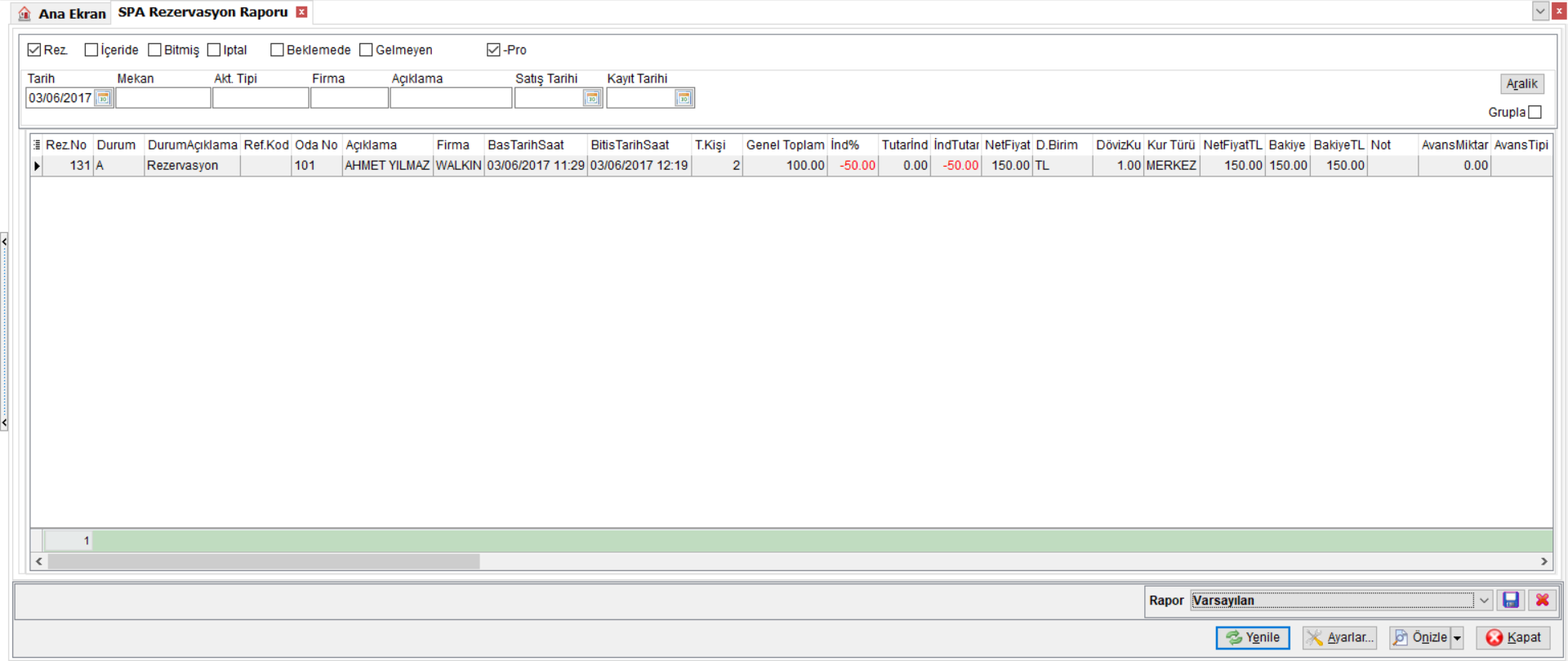Viewport: 1568px width, 661px height.
Task: Select row indicator arrow for reservation 131
Action: [x=37, y=166]
